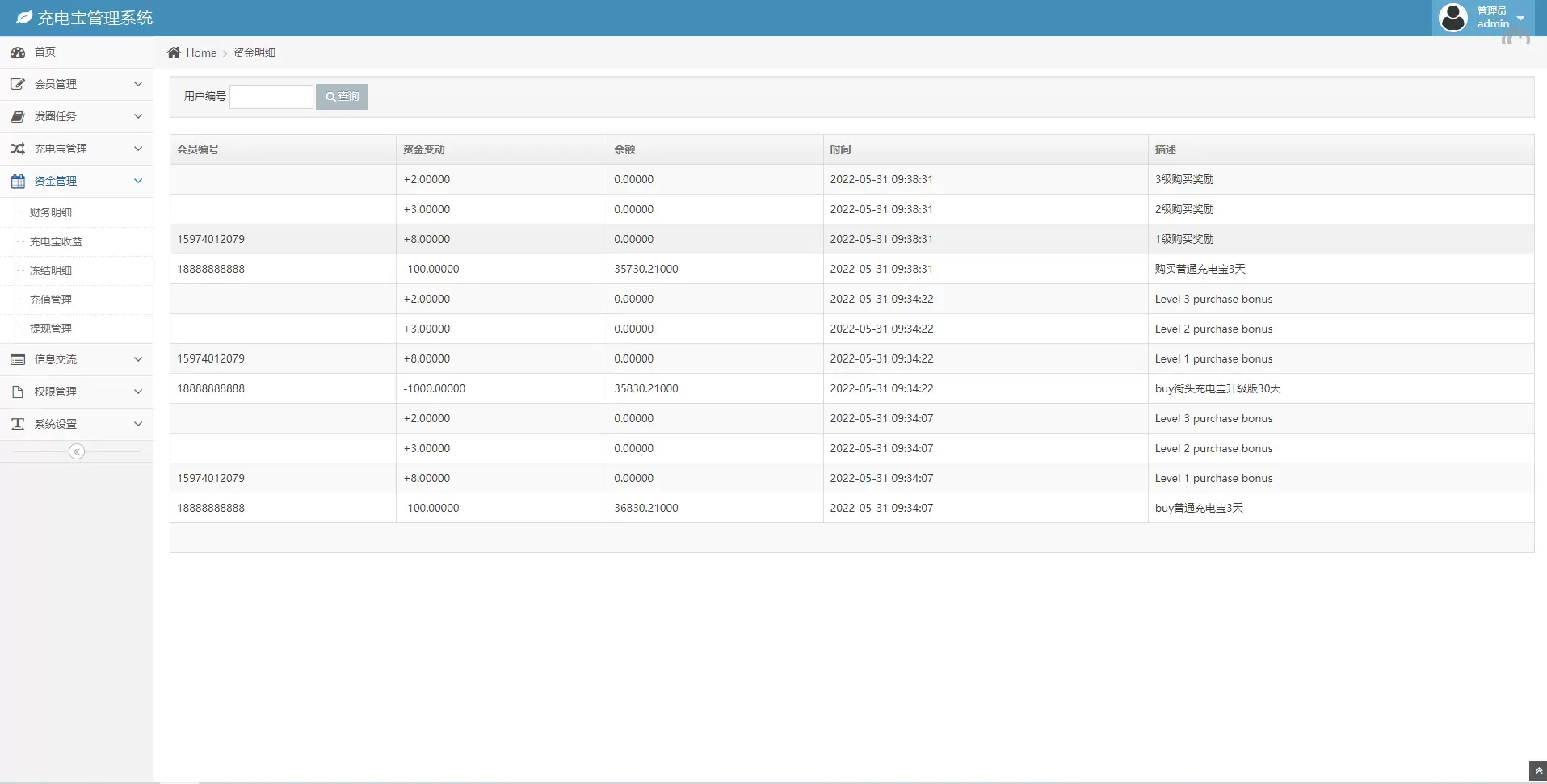
Task: Focus the 用户编号 input field
Action: (x=271, y=97)
